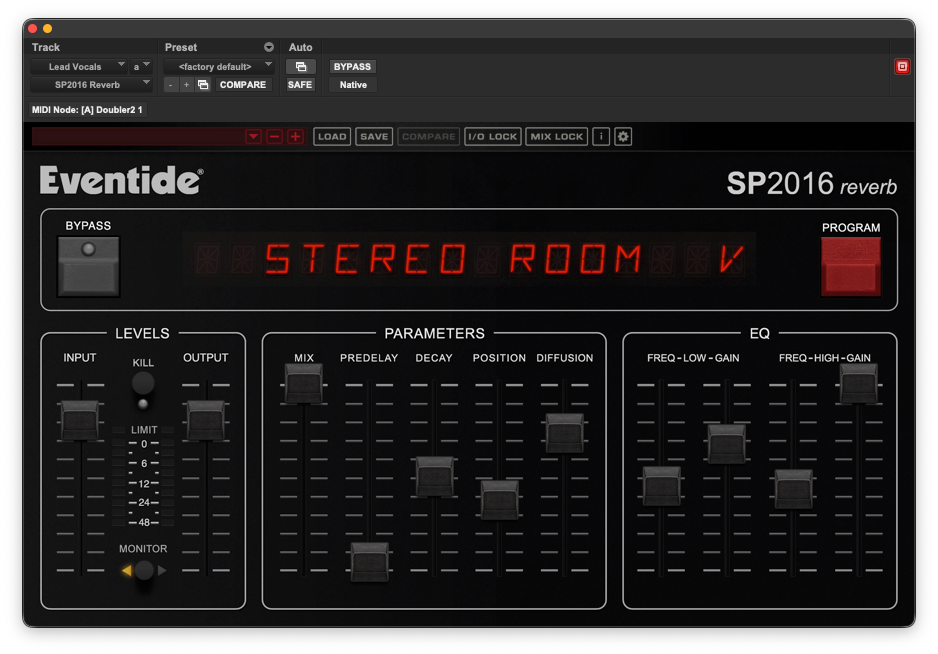Click the settings gear icon in the toolbar

(x=622, y=136)
